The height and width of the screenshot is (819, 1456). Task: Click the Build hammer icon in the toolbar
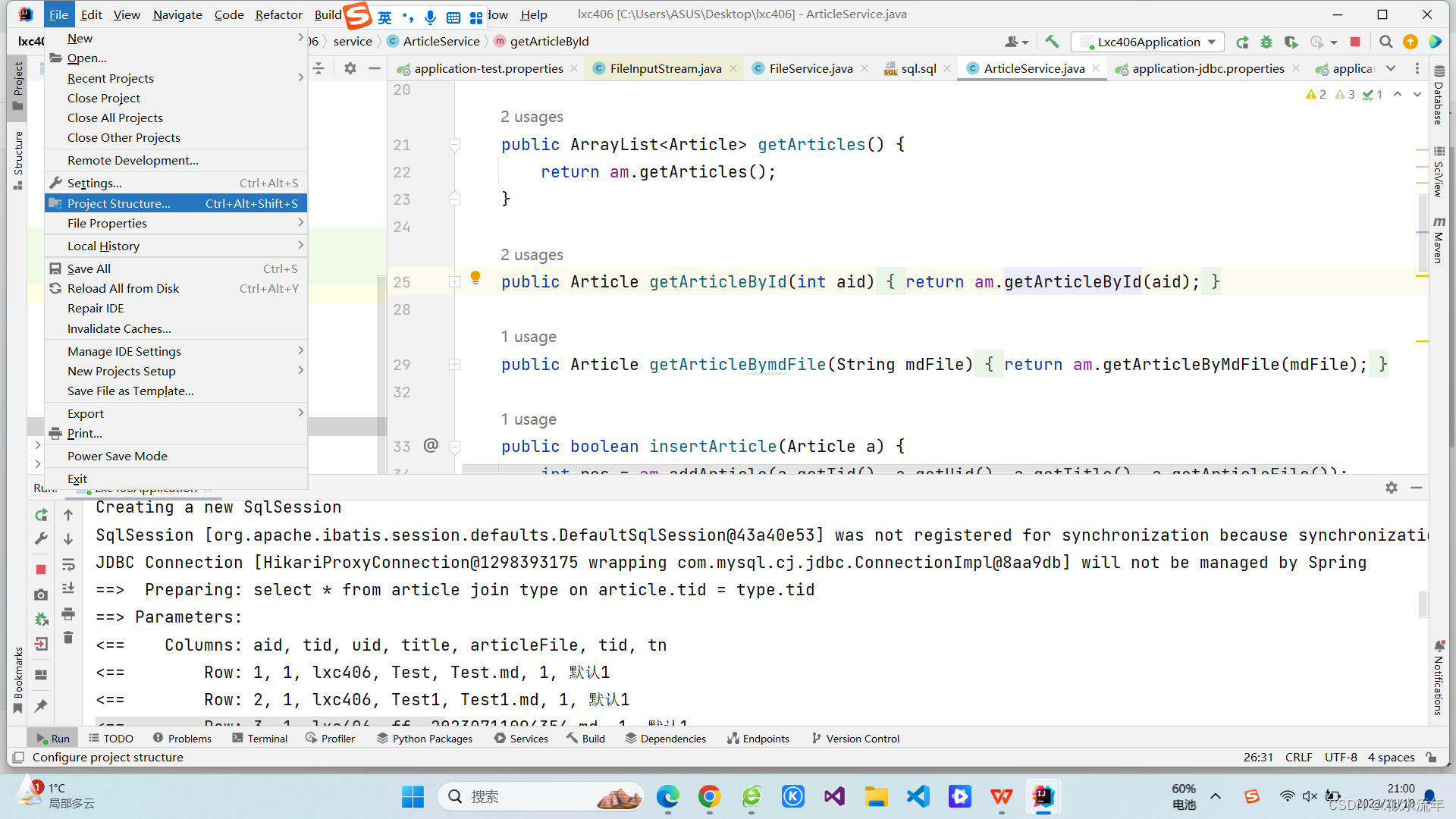coord(1052,42)
